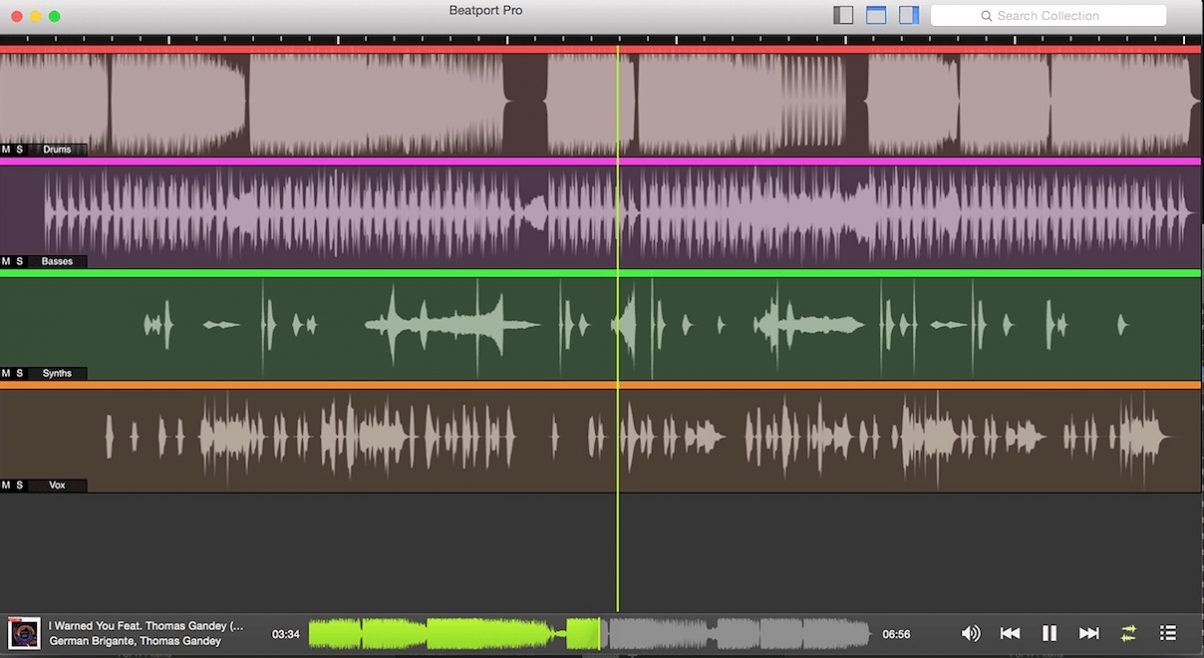Screen dimensions: 1204x658
Task: Click the Drums stem waveform
Action: [600, 104]
